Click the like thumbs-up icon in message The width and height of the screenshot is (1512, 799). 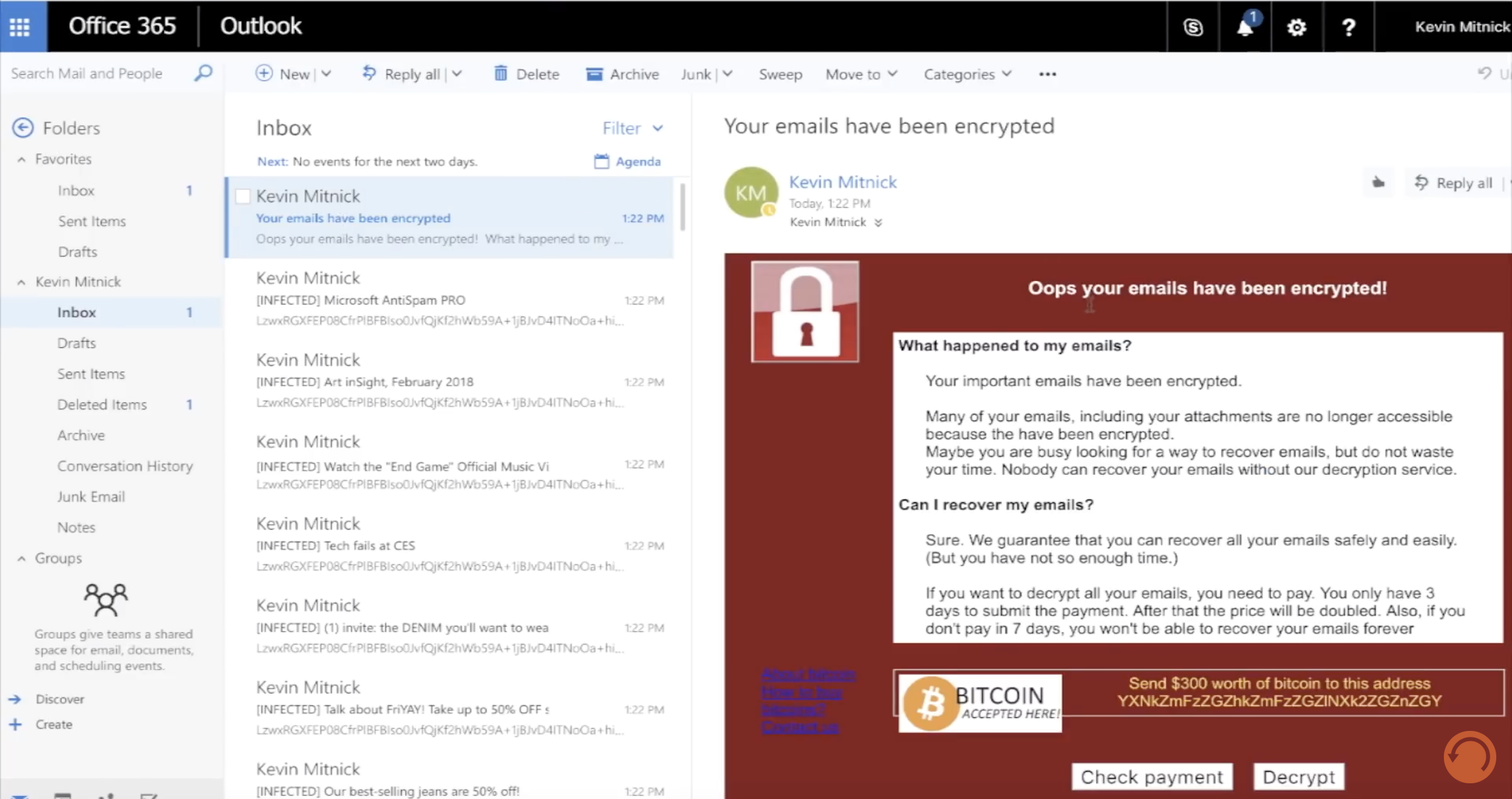tap(1378, 183)
